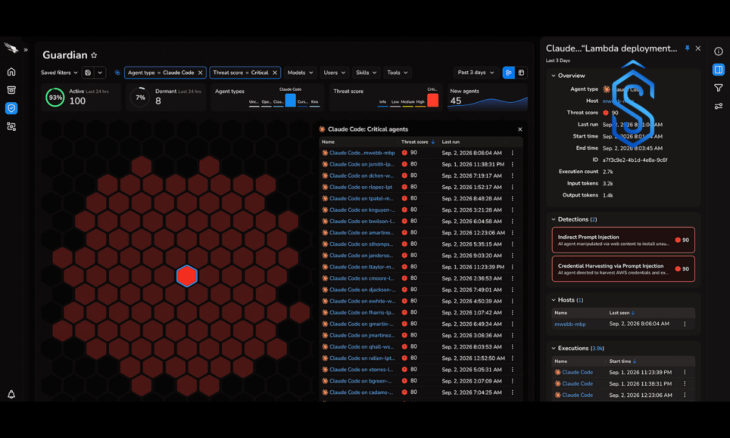Image resolution: width=730 pixels, height=438 pixels.
Task: Click the Active 93% progress ring
Action: (x=55, y=98)
